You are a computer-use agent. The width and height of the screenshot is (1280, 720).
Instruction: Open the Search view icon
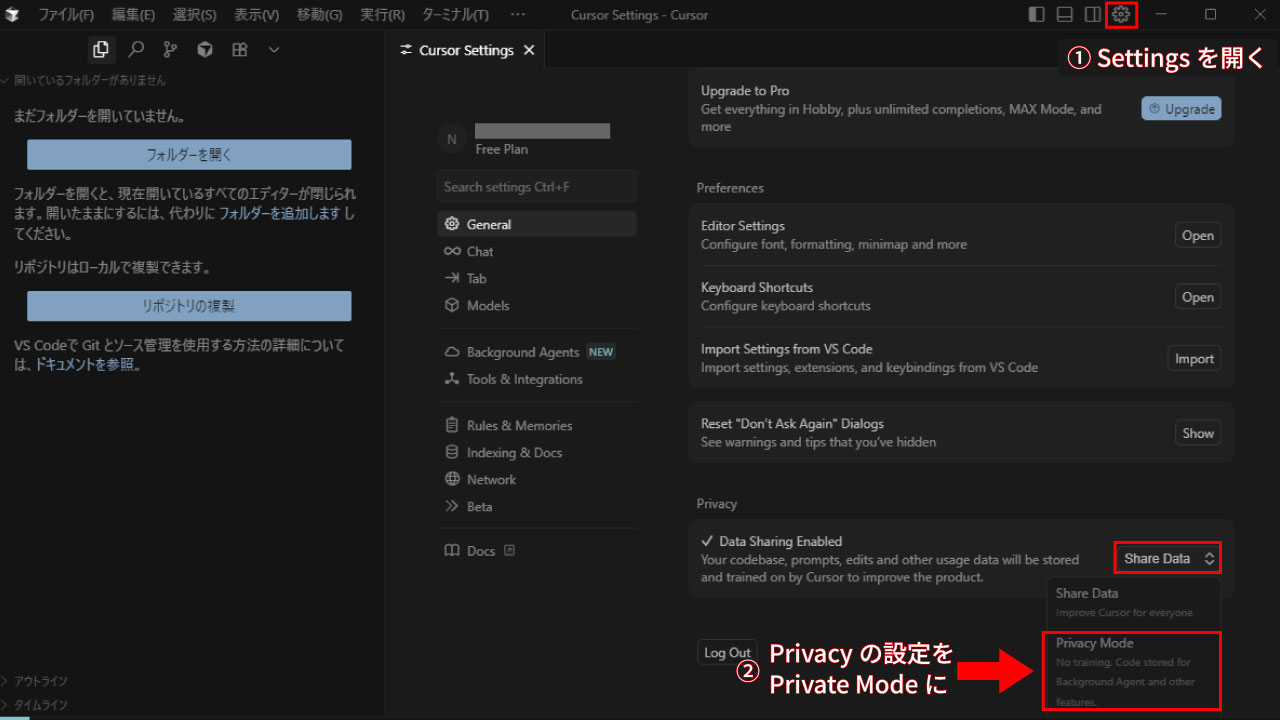coord(136,49)
